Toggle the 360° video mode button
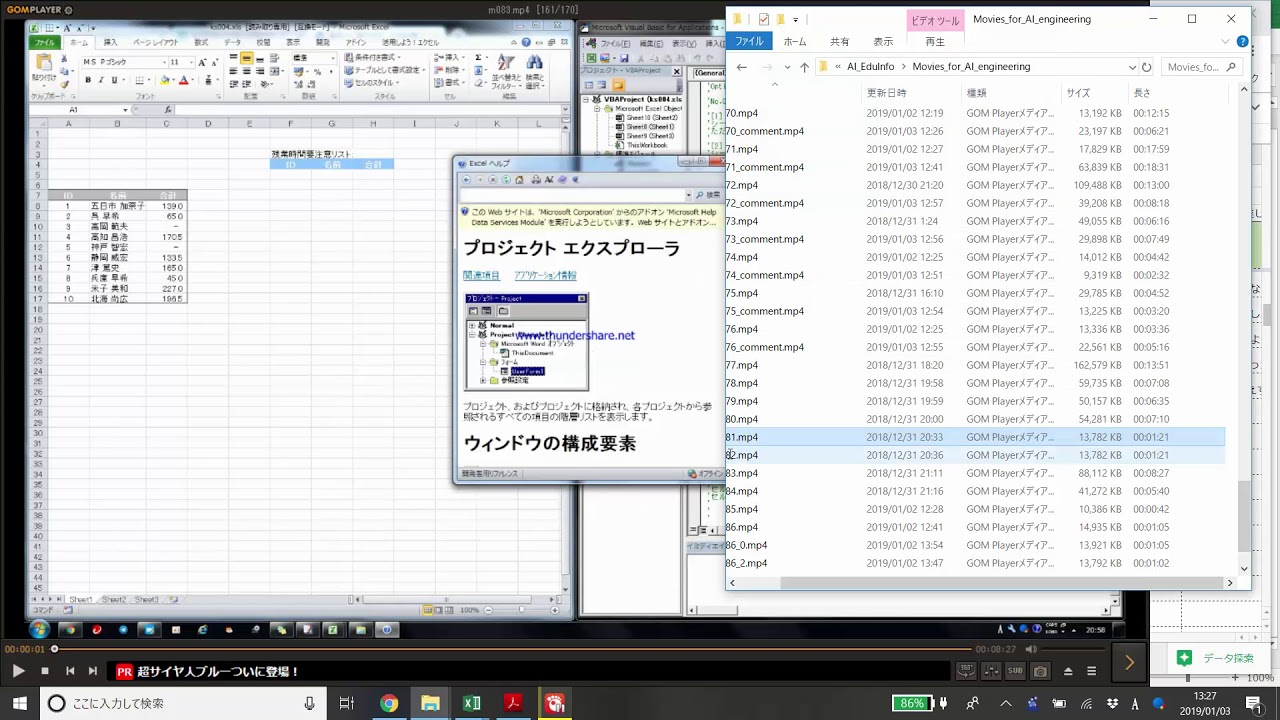This screenshot has width=1280, height=720. click(x=966, y=671)
